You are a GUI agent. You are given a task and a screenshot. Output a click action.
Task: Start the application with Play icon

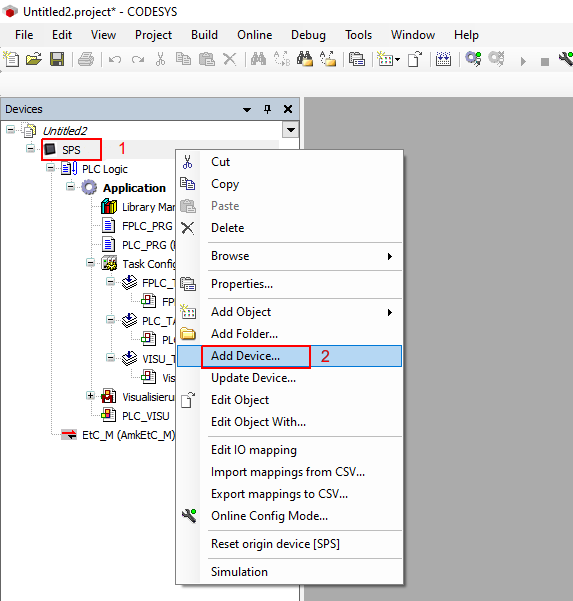point(523,61)
